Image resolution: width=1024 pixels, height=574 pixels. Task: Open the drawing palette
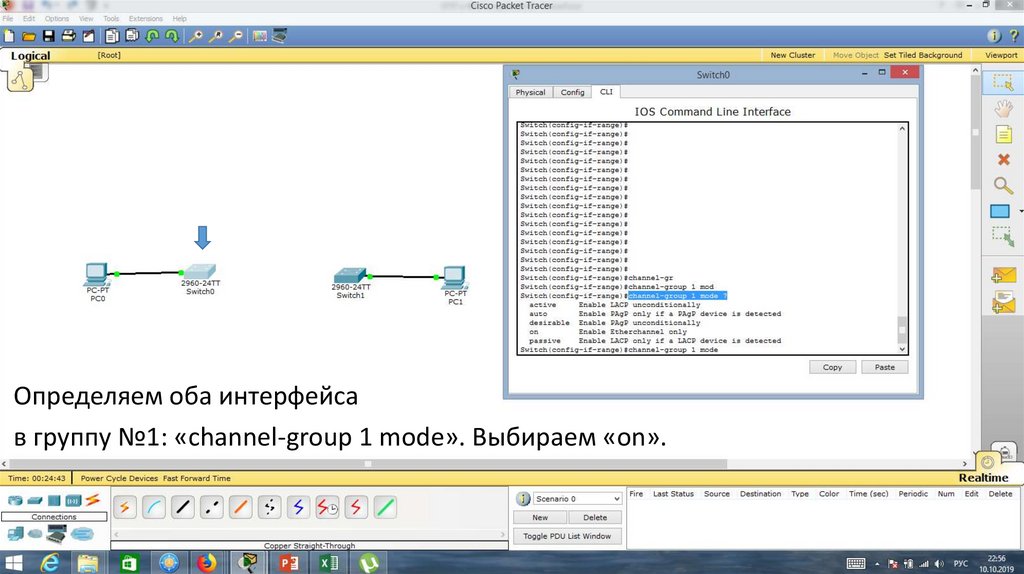pyautogui.click(x=260, y=36)
